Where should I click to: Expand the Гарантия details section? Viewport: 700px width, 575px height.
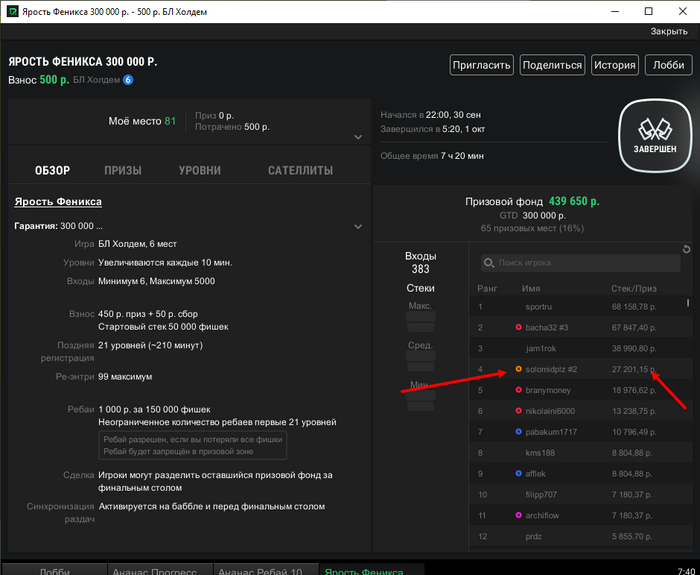[358, 226]
